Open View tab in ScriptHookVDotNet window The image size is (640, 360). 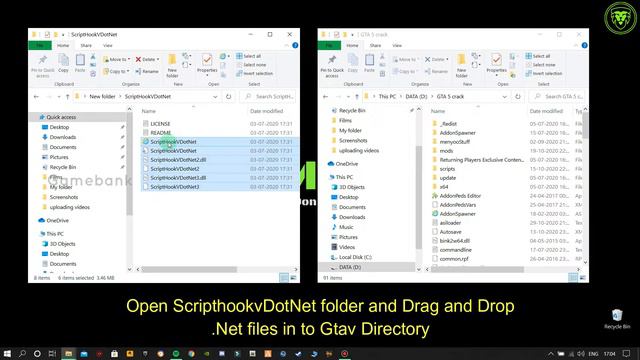point(108,45)
